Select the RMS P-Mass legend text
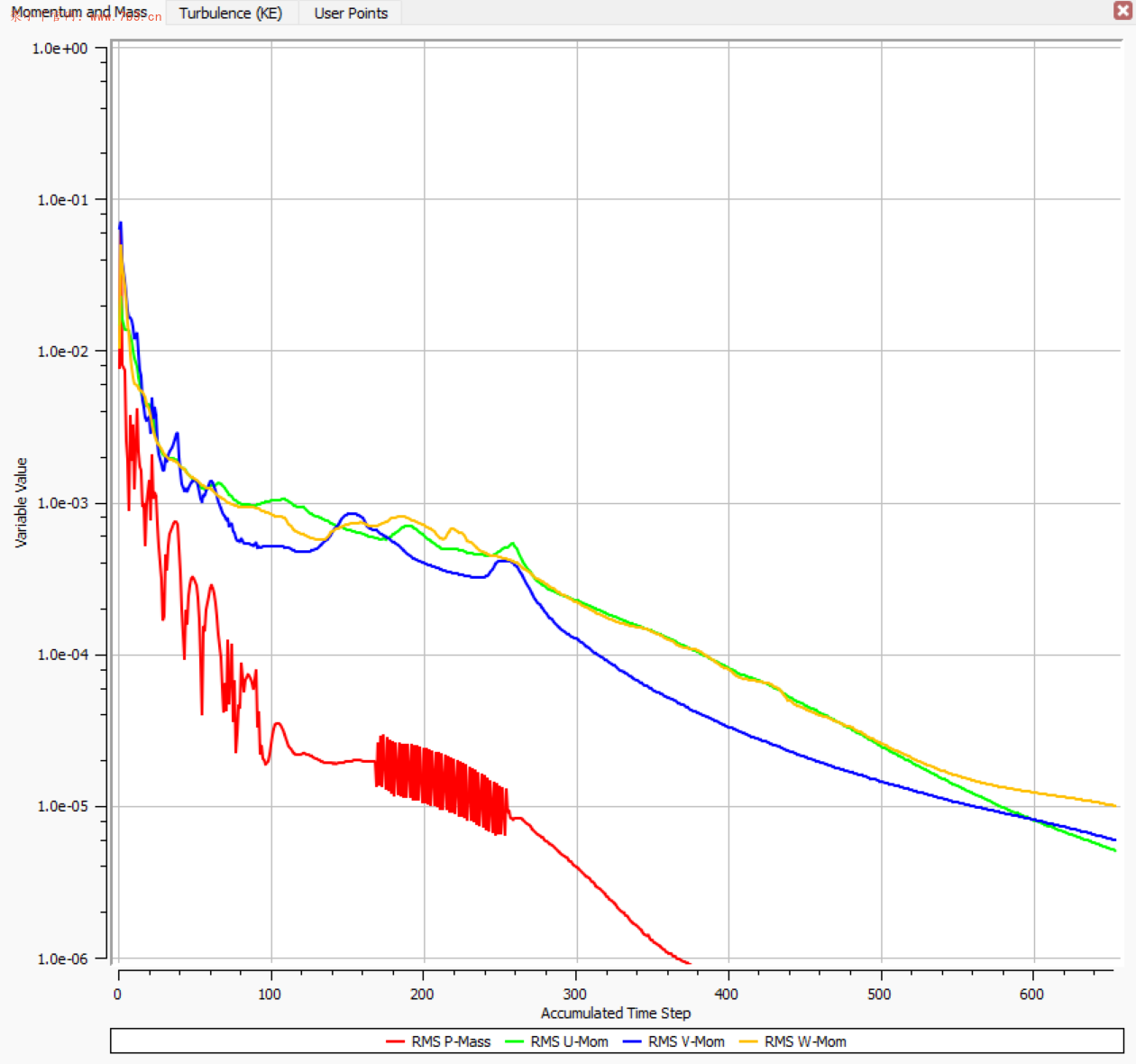Screen dimensions: 1136x1064 click(451, 1041)
